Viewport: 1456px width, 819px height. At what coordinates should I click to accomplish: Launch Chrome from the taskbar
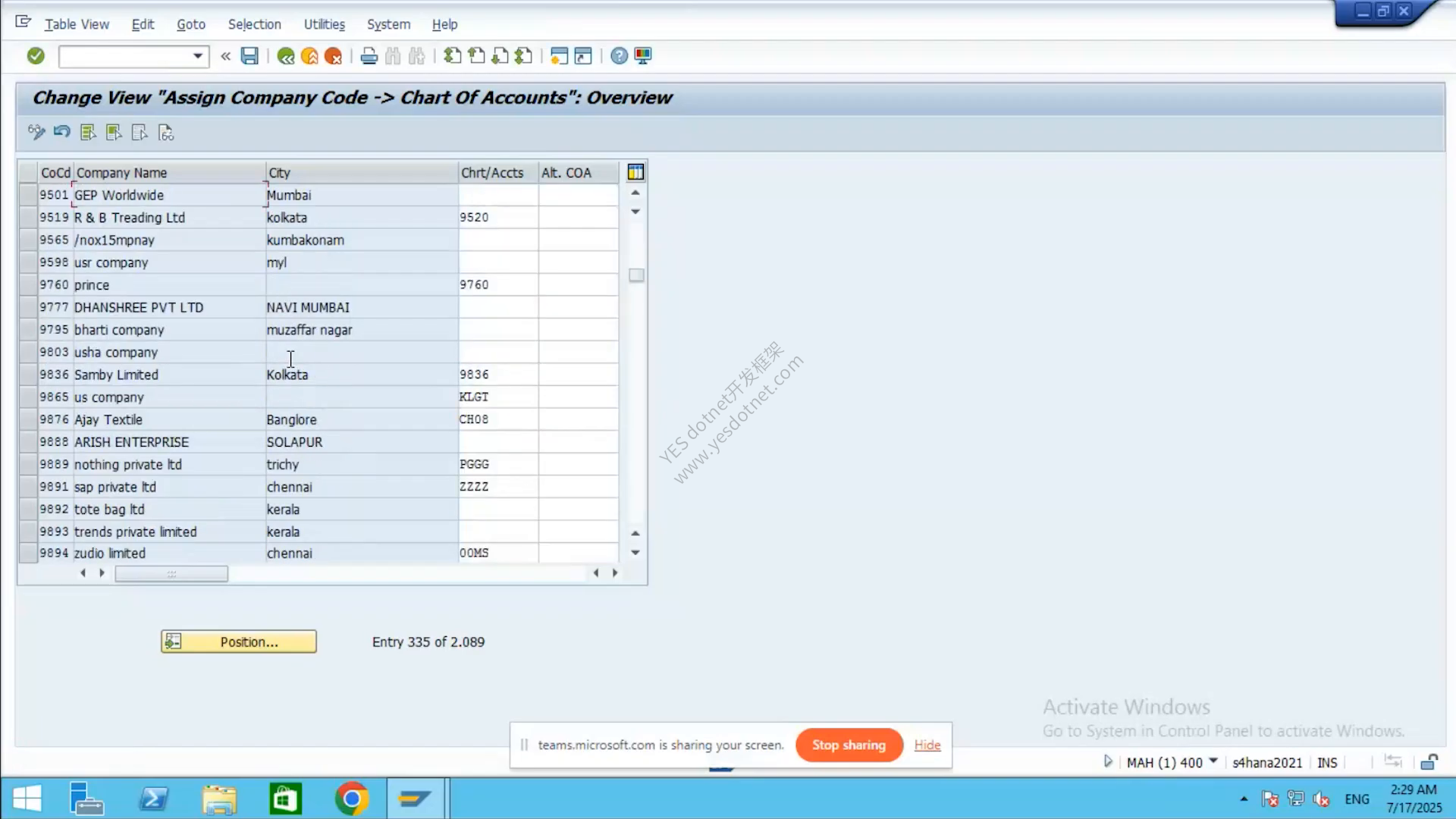coord(352,799)
